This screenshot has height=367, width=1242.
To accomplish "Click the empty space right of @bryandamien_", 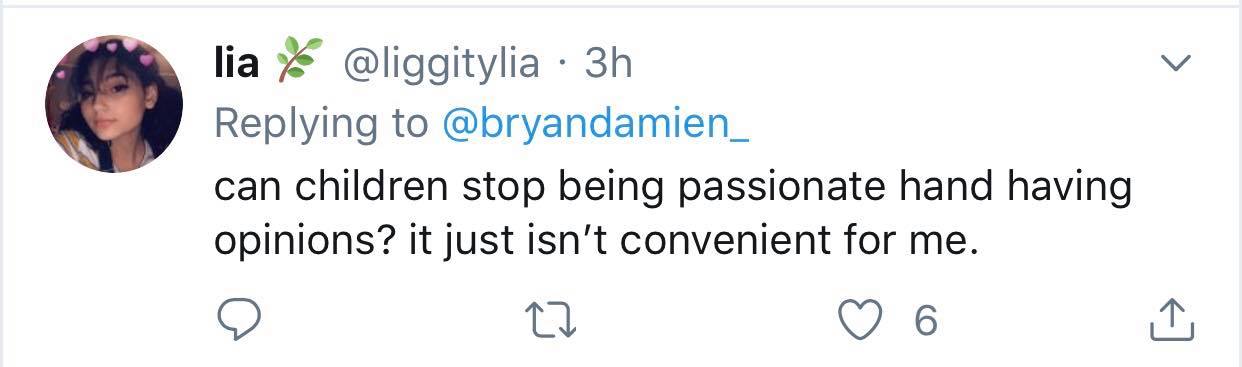I will point(950,125).
